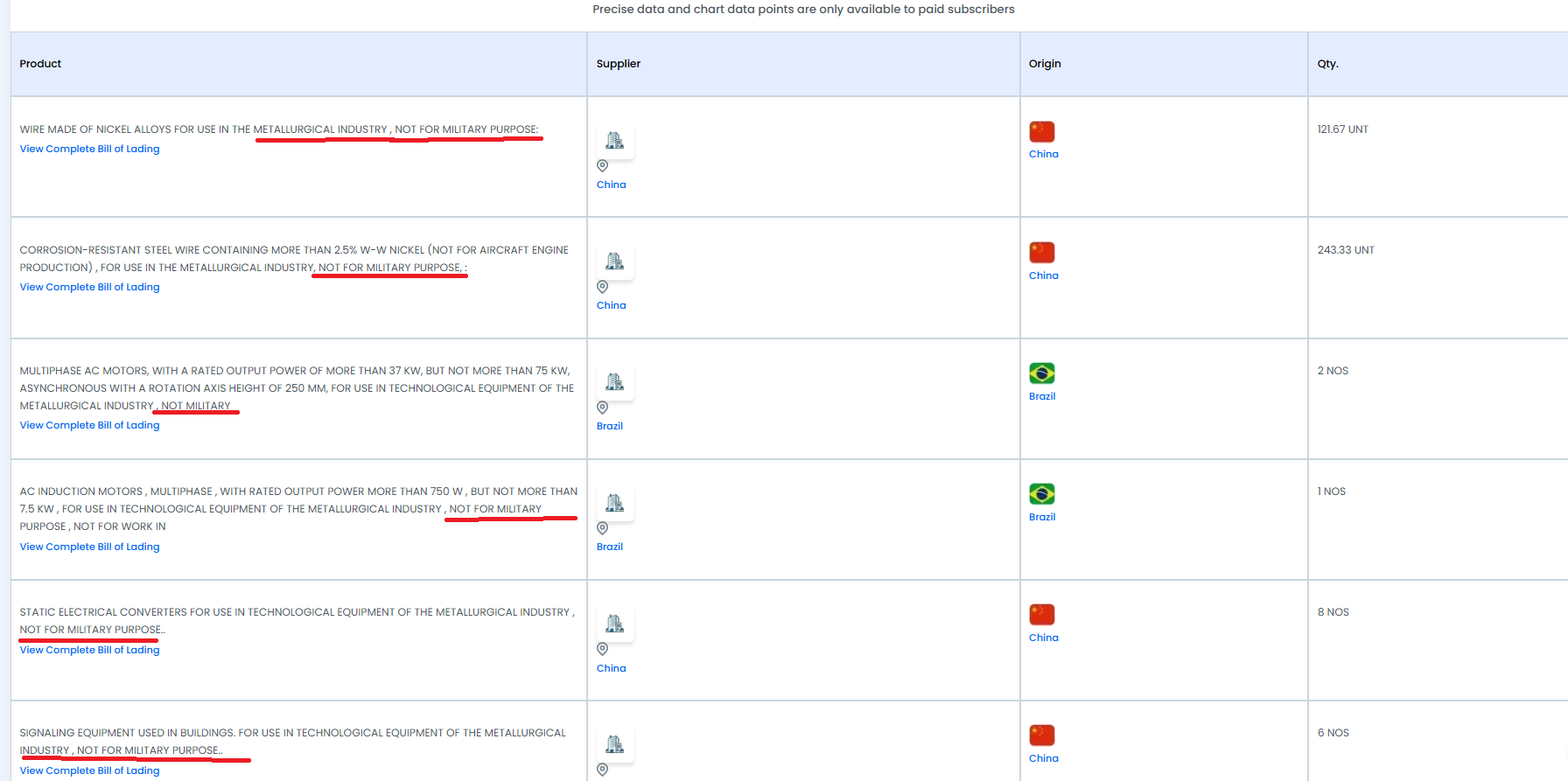Open View Complete Bill of Lading for signaling equipment
1568x781 pixels.
tap(89, 771)
